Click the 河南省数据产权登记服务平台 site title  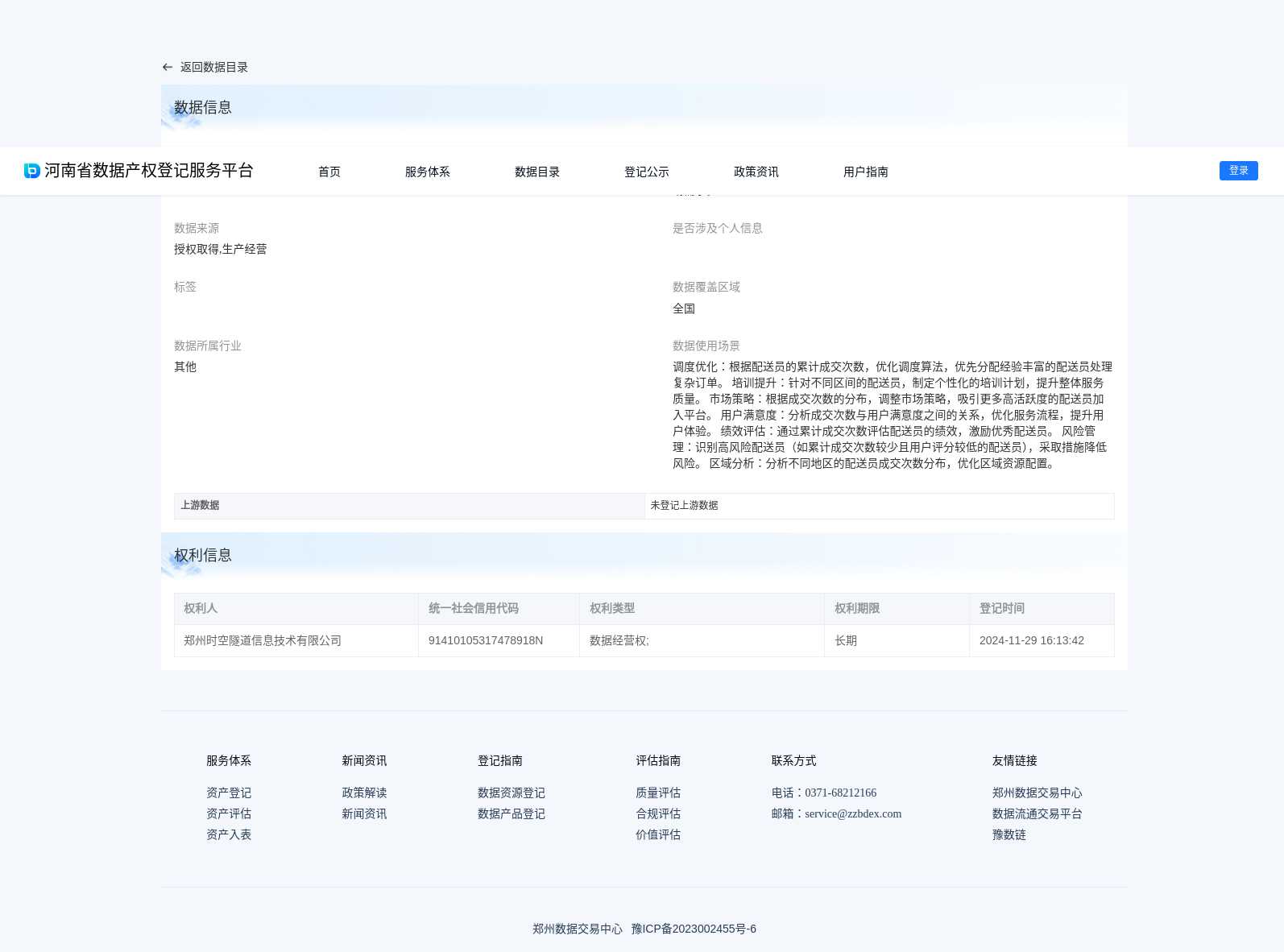tap(149, 171)
